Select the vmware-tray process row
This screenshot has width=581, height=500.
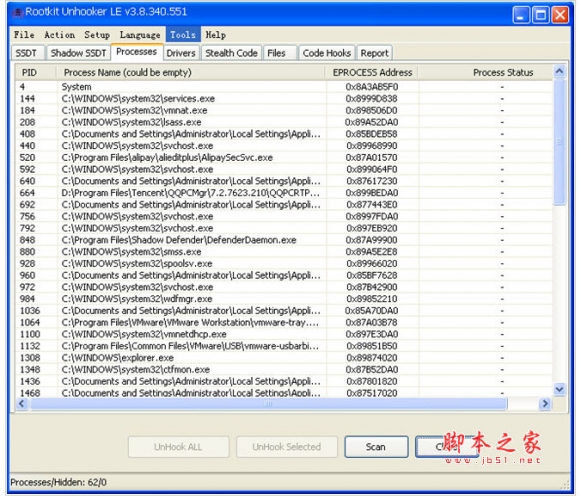tap(284, 322)
